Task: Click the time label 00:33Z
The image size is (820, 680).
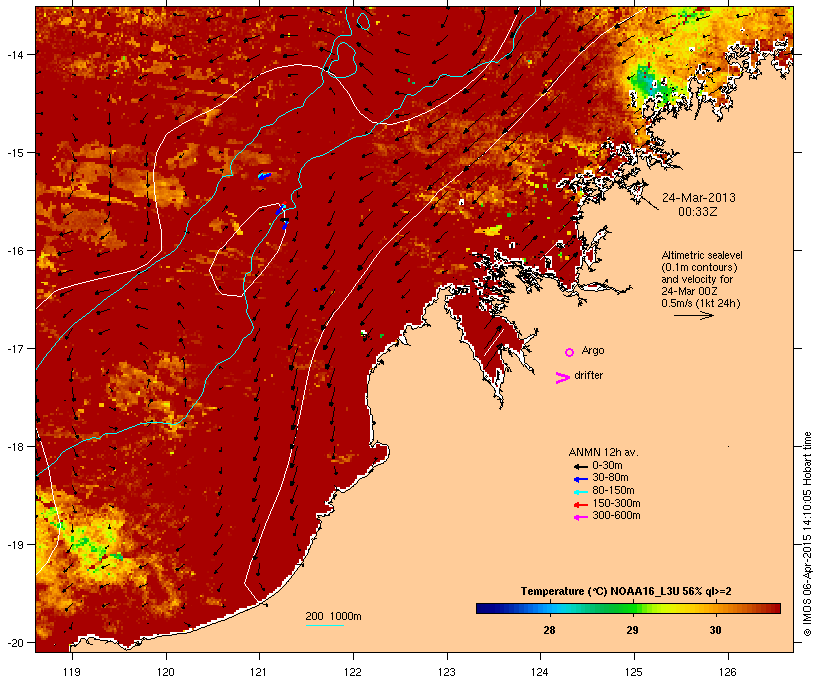Action: (697, 212)
